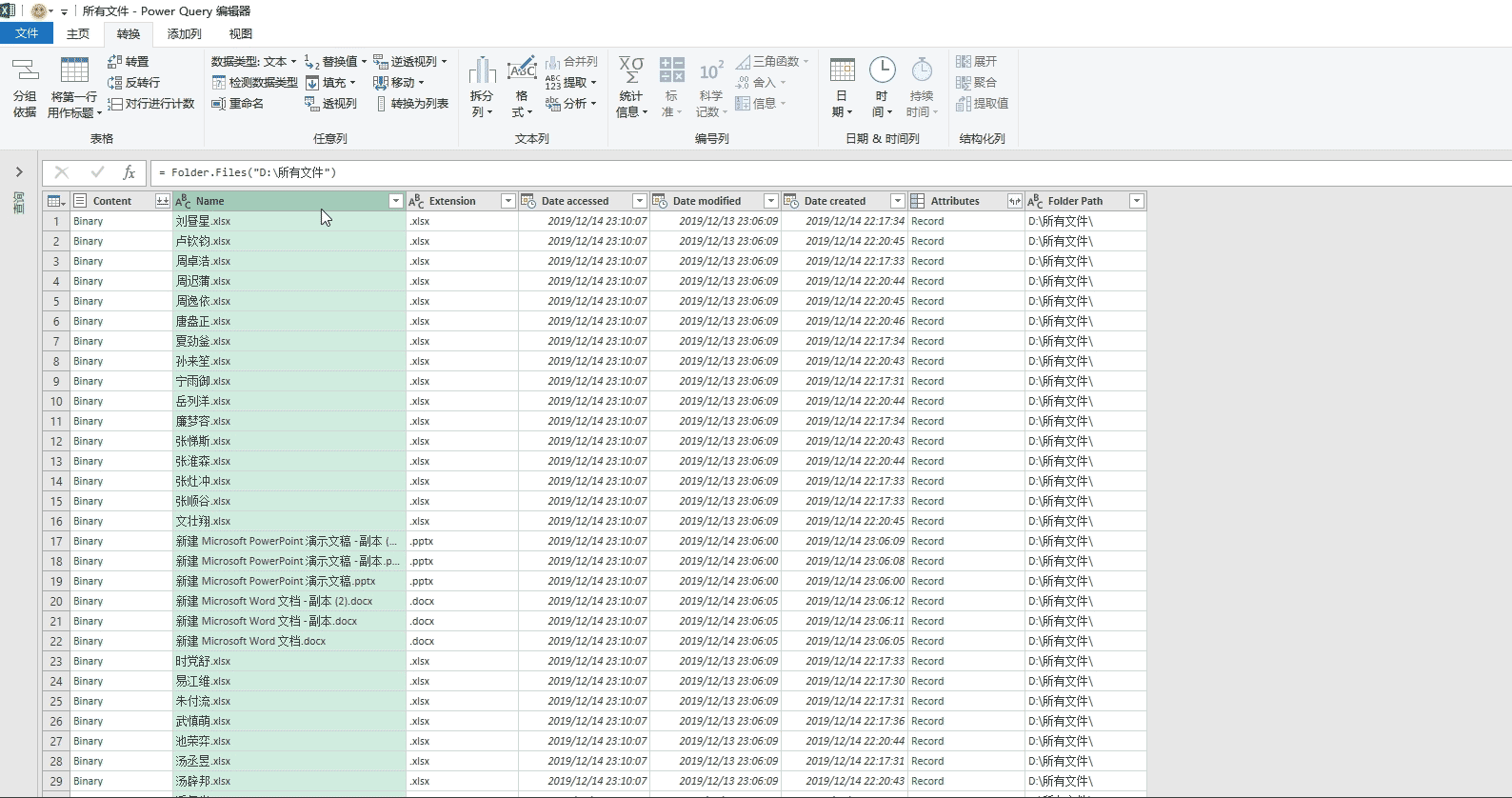Select the Attributes column header
The image size is (1512, 798).
[x=966, y=201]
